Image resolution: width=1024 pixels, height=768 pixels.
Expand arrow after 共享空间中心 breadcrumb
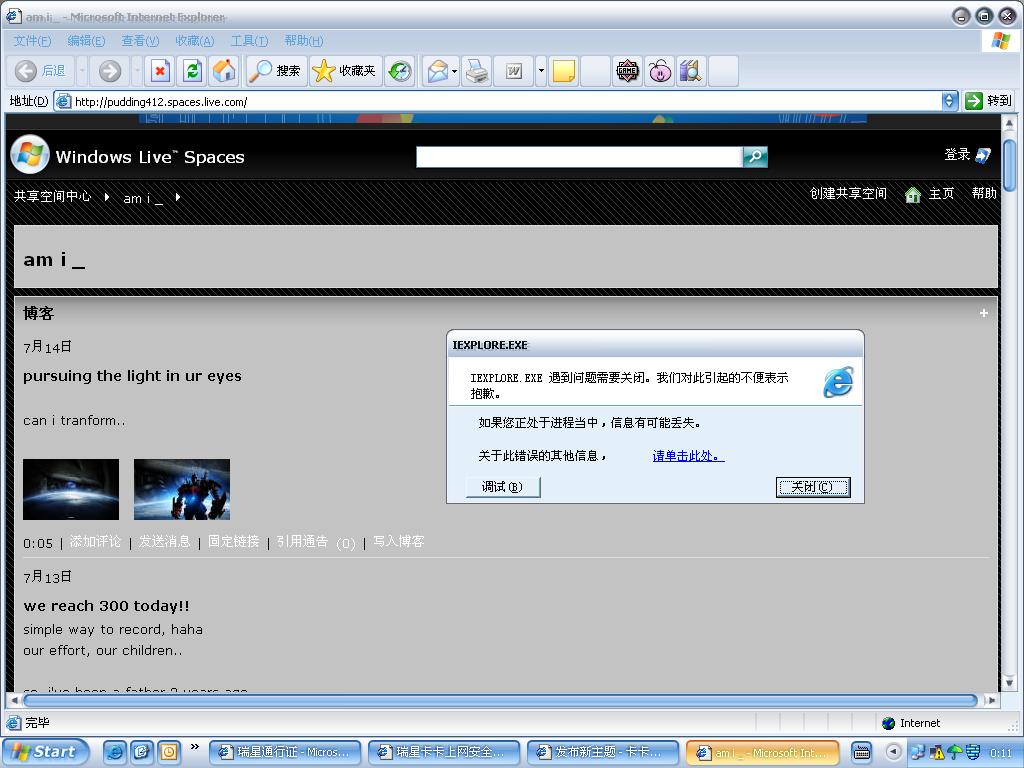pyautogui.click(x=107, y=197)
